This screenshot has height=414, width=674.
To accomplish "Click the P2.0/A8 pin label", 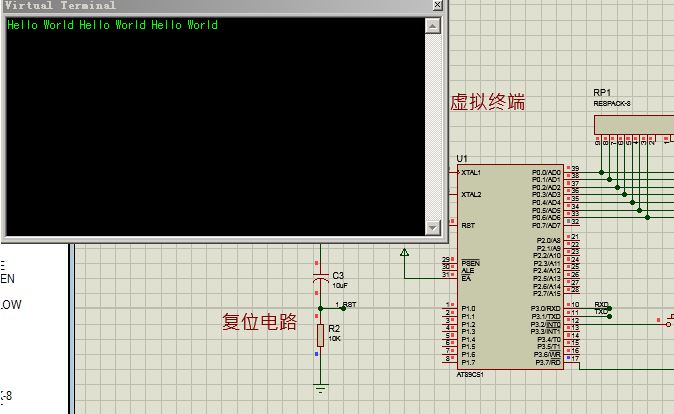I will click(549, 241).
